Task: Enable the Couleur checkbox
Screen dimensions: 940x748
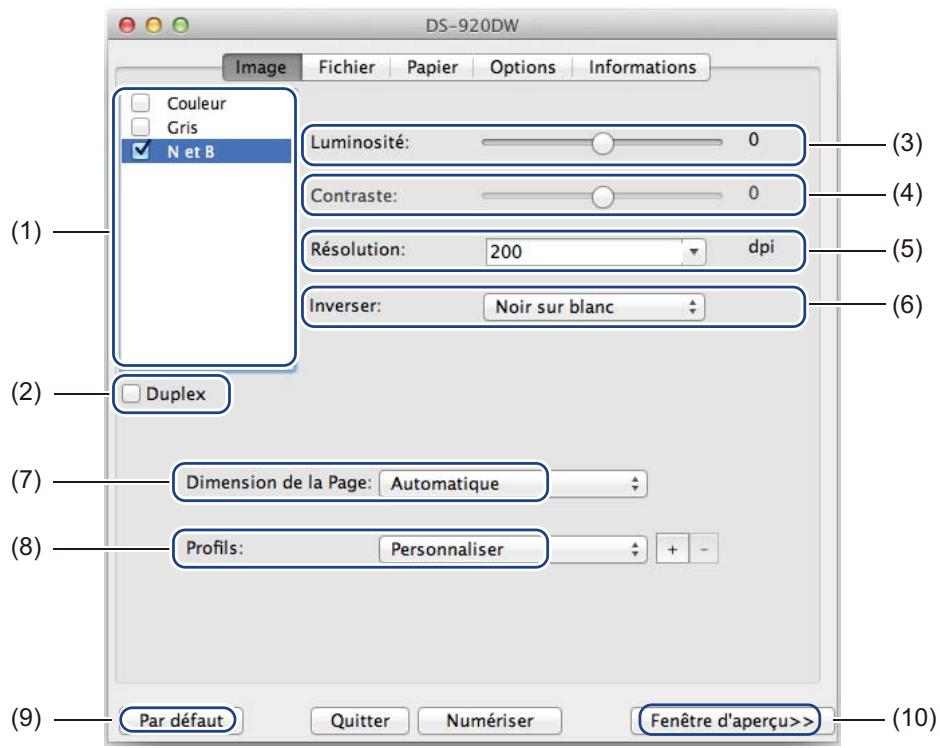Action: coord(141,103)
